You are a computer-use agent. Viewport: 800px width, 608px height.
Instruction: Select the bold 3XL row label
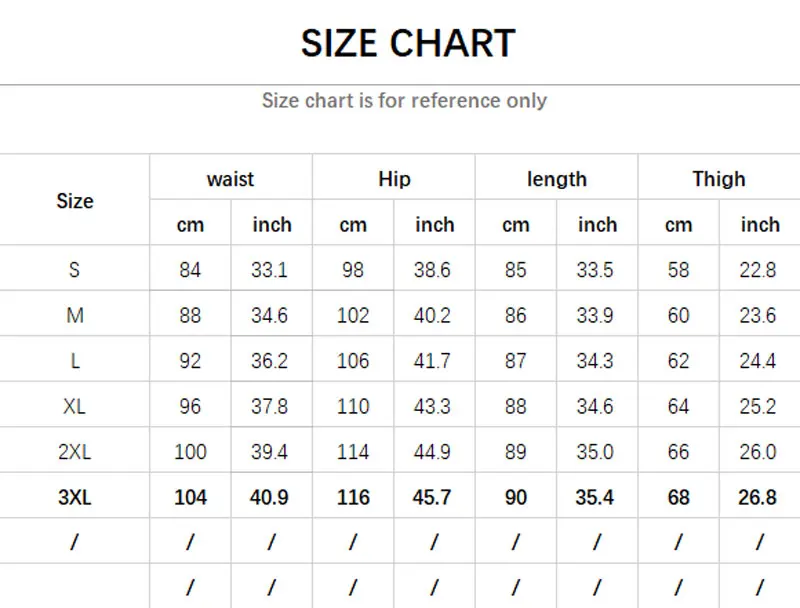[x=75, y=498]
